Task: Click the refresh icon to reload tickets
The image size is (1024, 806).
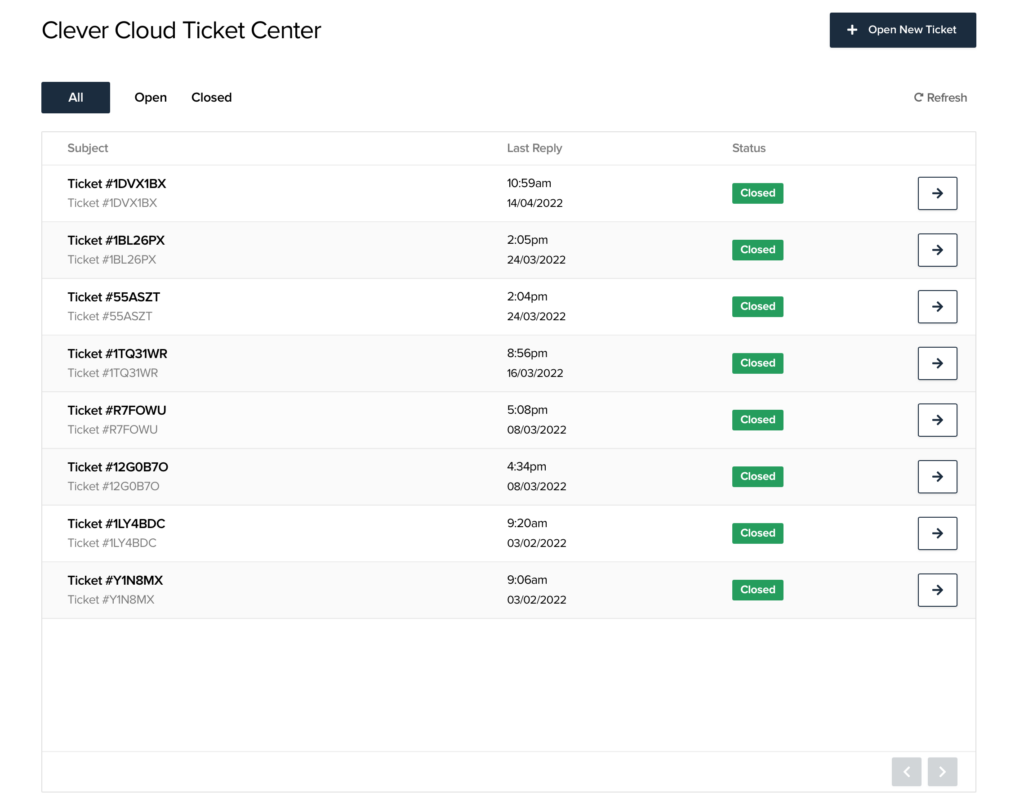Action: tap(918, 97)
